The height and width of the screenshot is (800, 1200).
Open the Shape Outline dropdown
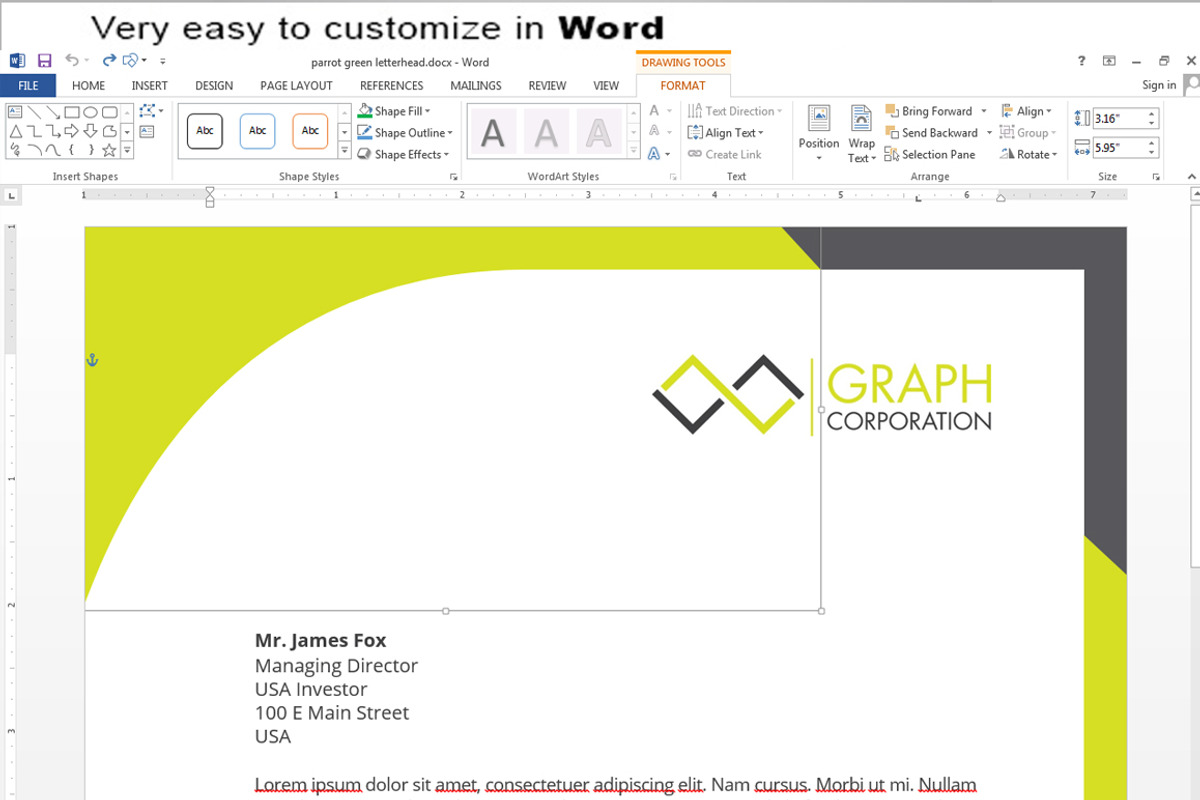[405, 133]
